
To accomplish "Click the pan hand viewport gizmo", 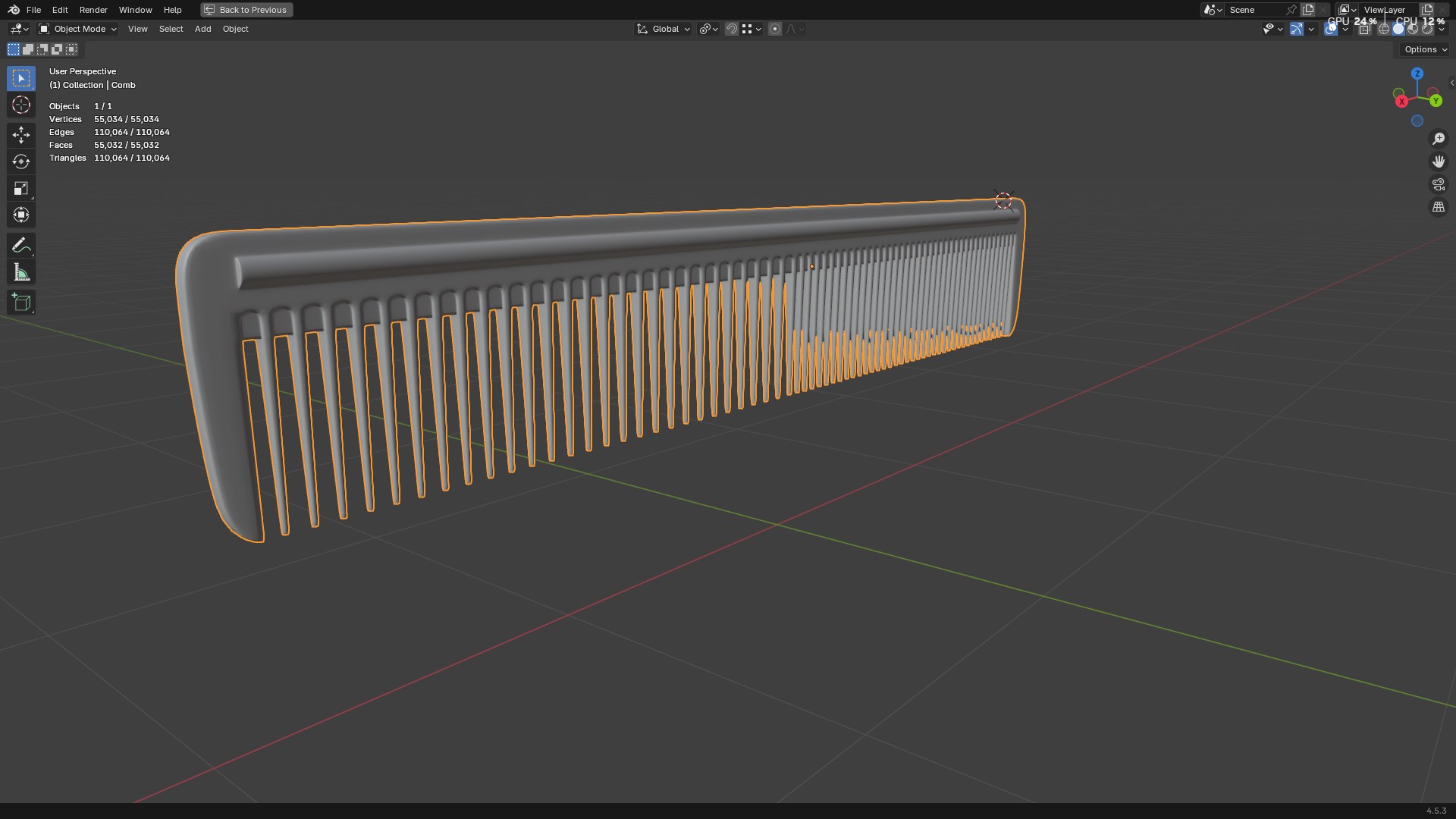I will (x=1439, y=162).
